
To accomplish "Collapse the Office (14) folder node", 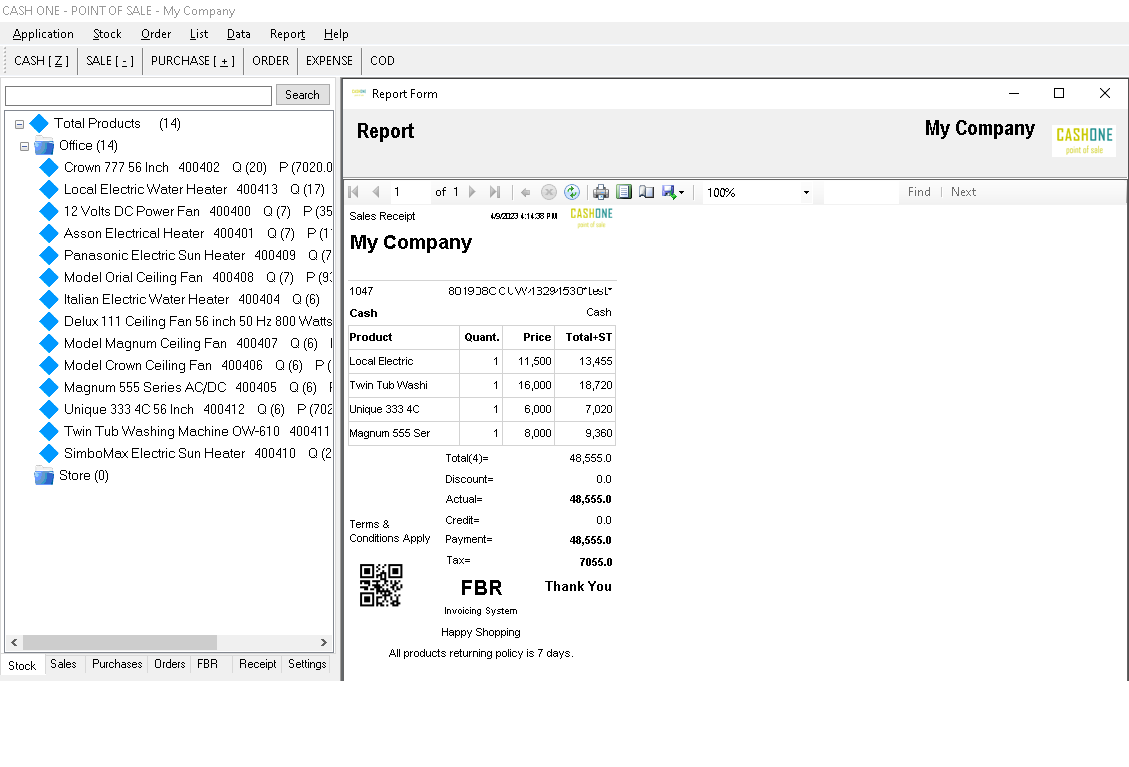I will (x=24, y=146).
